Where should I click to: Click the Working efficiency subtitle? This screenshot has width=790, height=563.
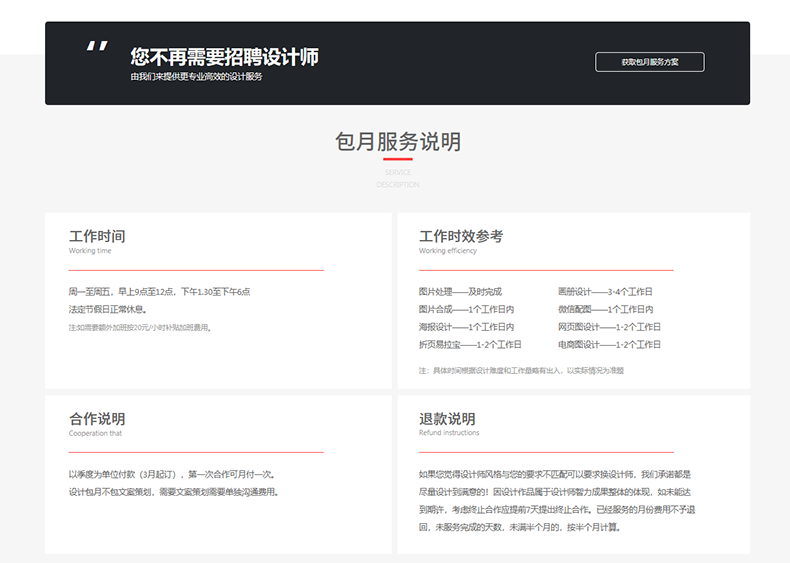448,251
